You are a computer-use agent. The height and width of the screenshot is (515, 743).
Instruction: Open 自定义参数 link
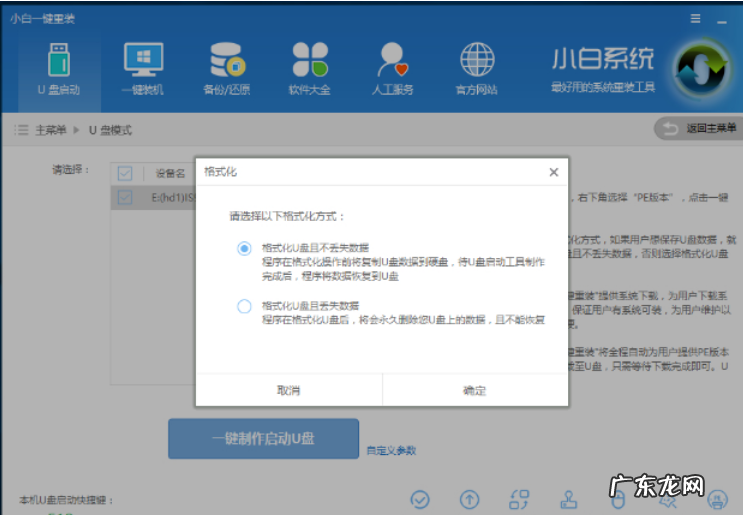[x=391, y=450]
